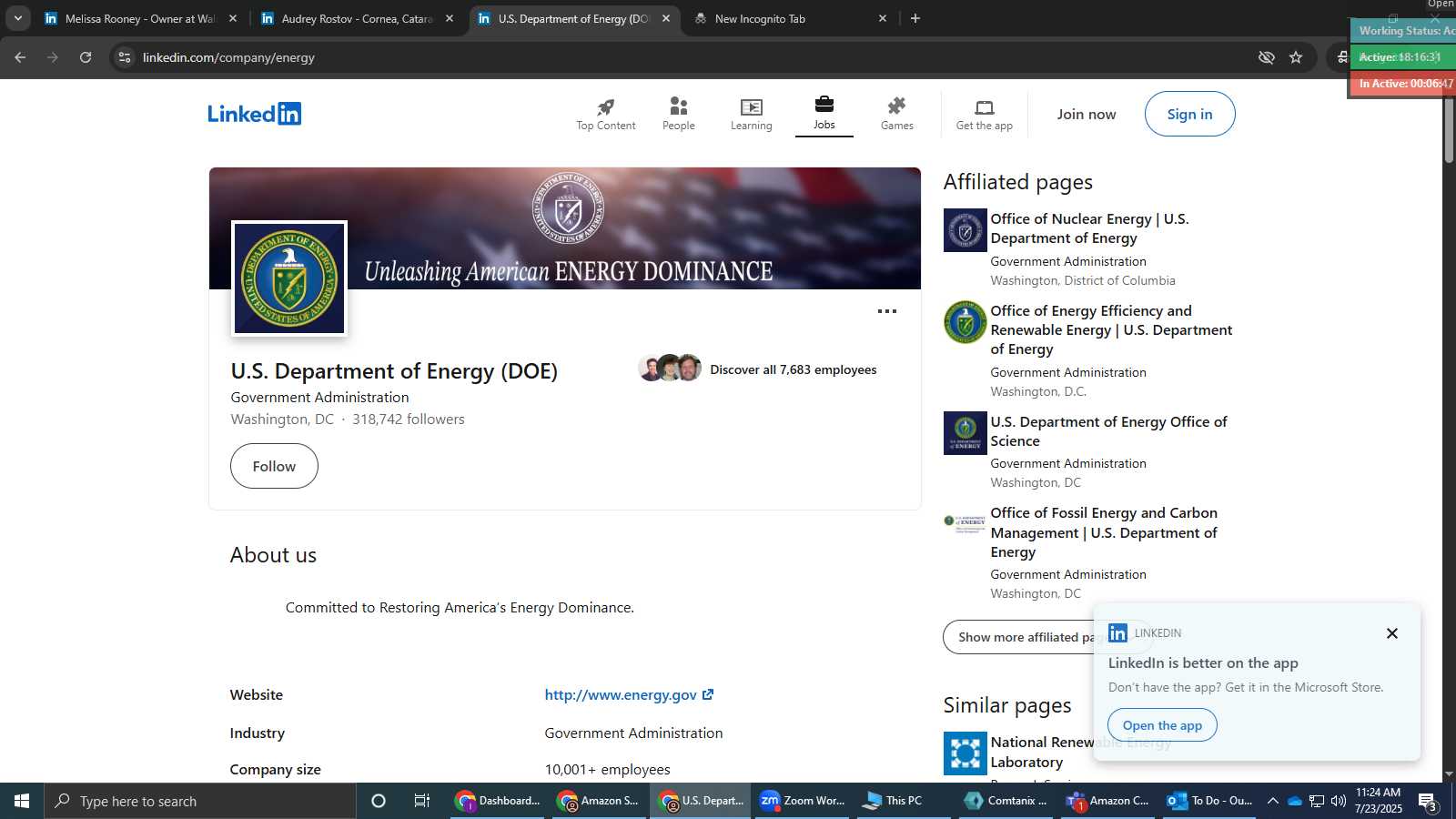Click Office of Science logo thumbnail
This screenshot has height=819, width=1456.
point(965,433)
